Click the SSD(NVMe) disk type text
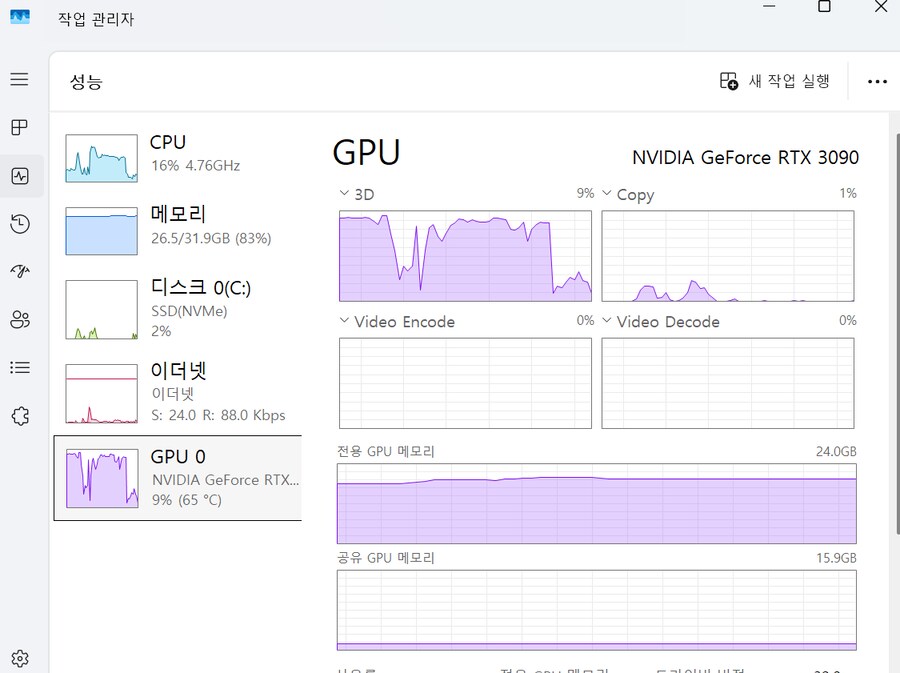Viewport: 900px width, 673px height. coord(189,311)
